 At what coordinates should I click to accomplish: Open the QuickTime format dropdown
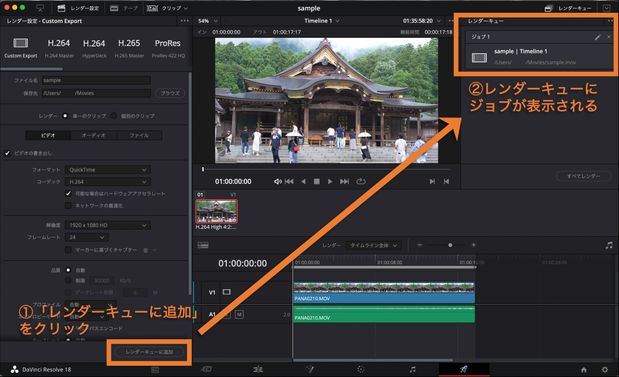(x=107, y=170)
